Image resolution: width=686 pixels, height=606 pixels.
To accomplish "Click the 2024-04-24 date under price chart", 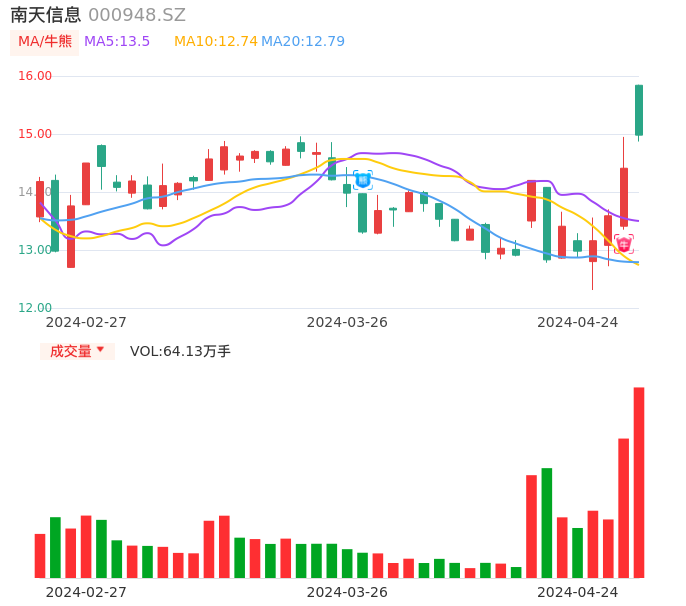I will (578, 322).
